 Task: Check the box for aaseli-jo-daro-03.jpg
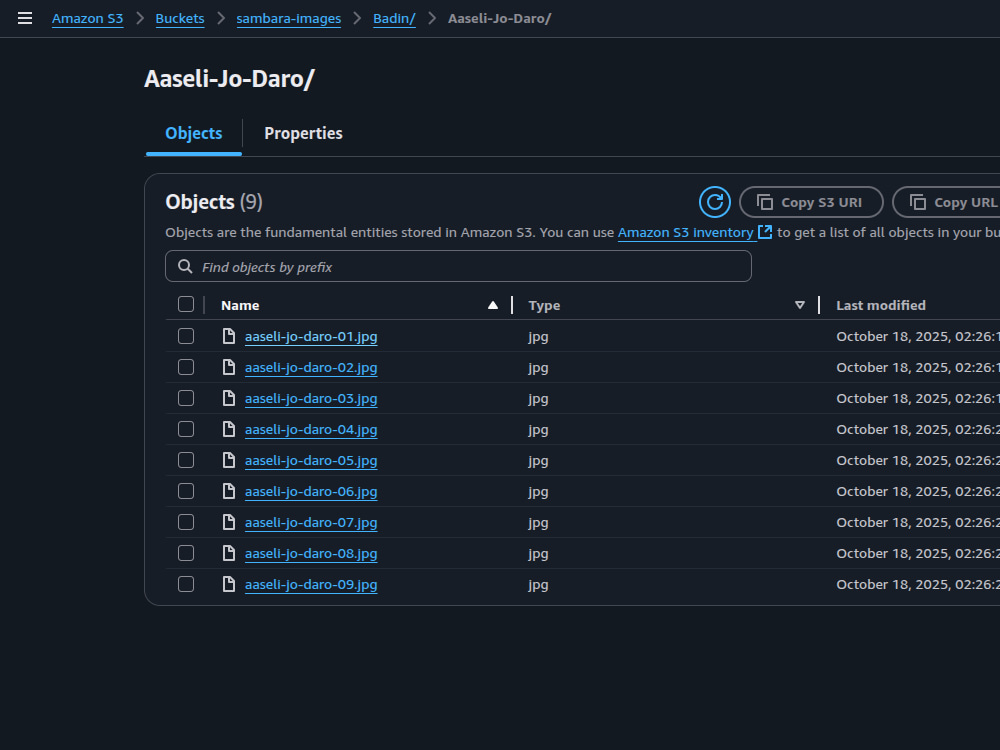pyautogui.click(x=186, y=398)
